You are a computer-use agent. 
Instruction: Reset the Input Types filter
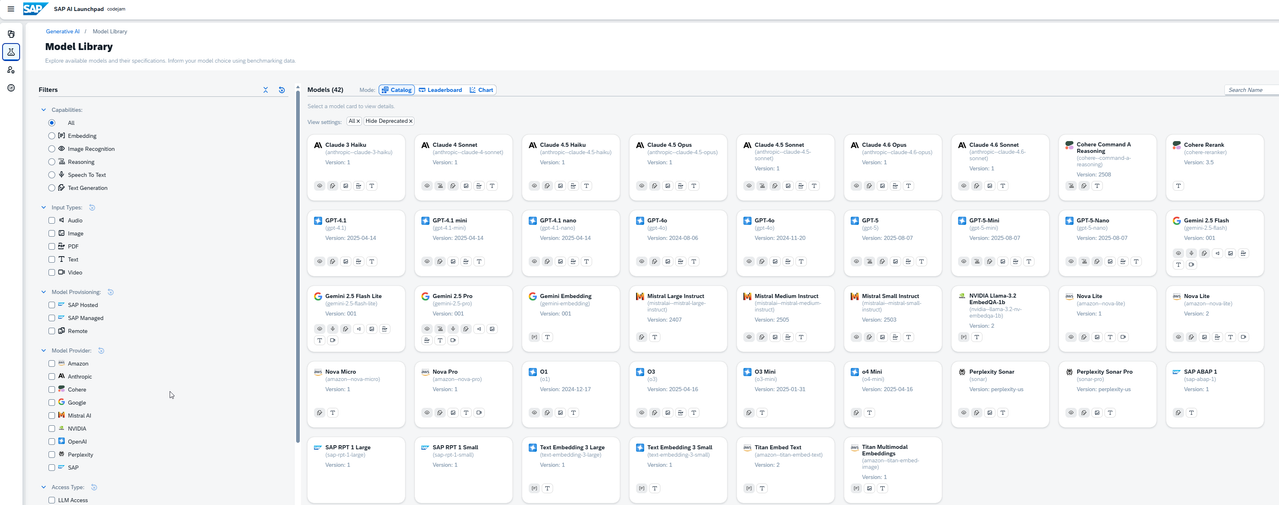click(x=92, y=208)
